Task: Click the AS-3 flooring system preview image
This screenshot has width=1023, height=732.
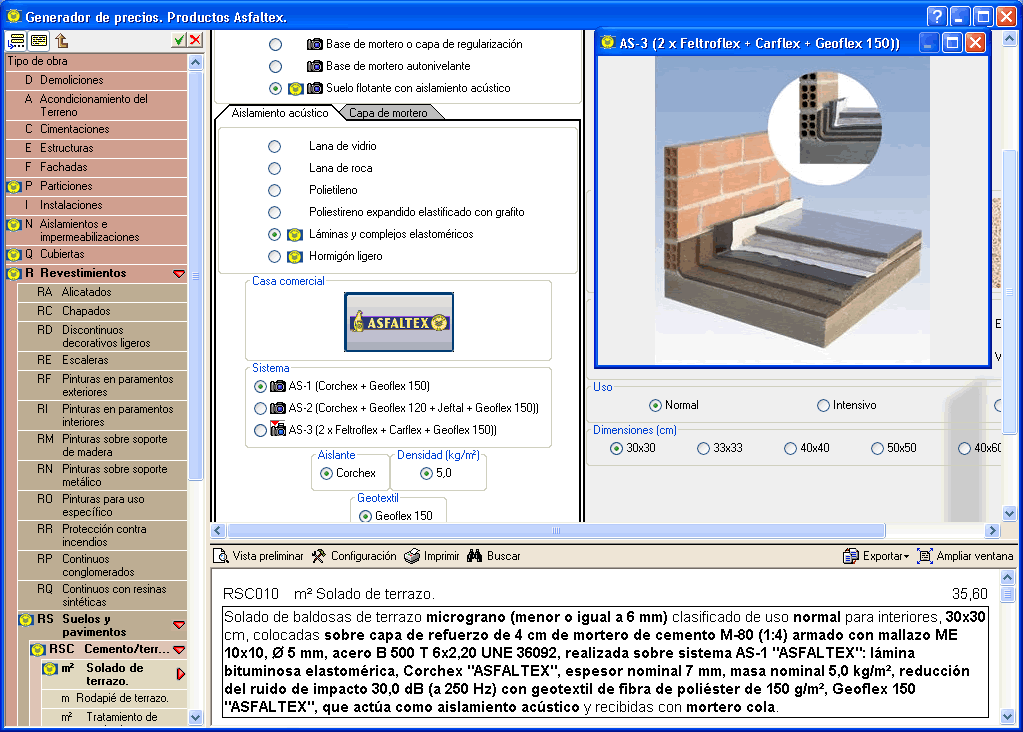Action: point(793,211)
